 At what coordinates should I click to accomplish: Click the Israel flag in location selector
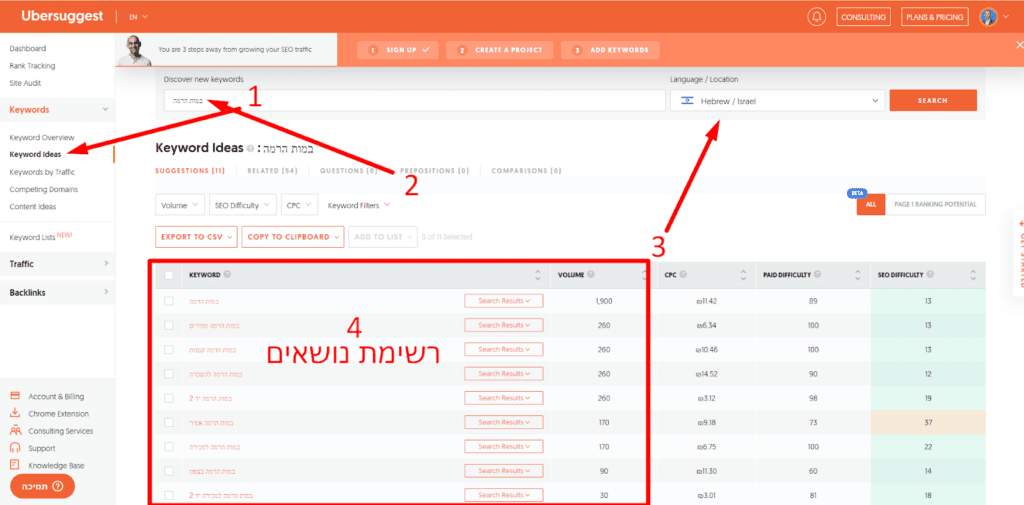686,101
